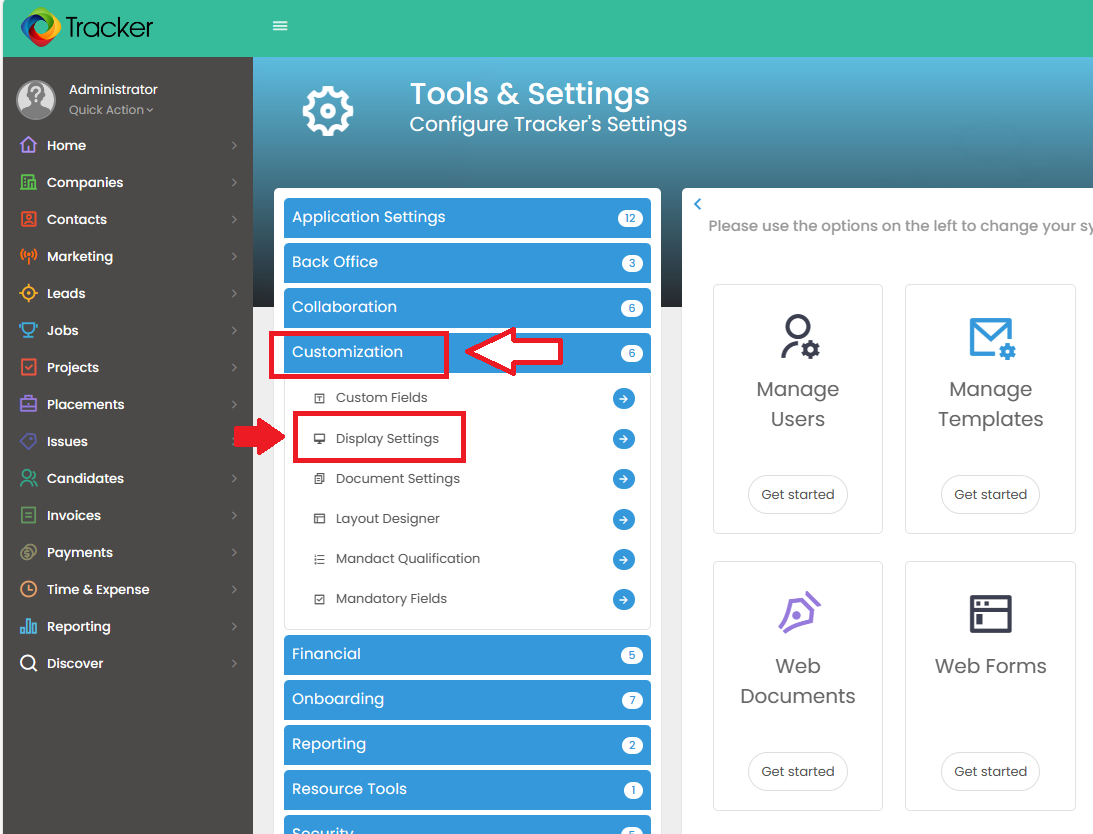The image size is (1093, 834).
Task: Click Get started under Web Documents
Action: tap(797, 771)
